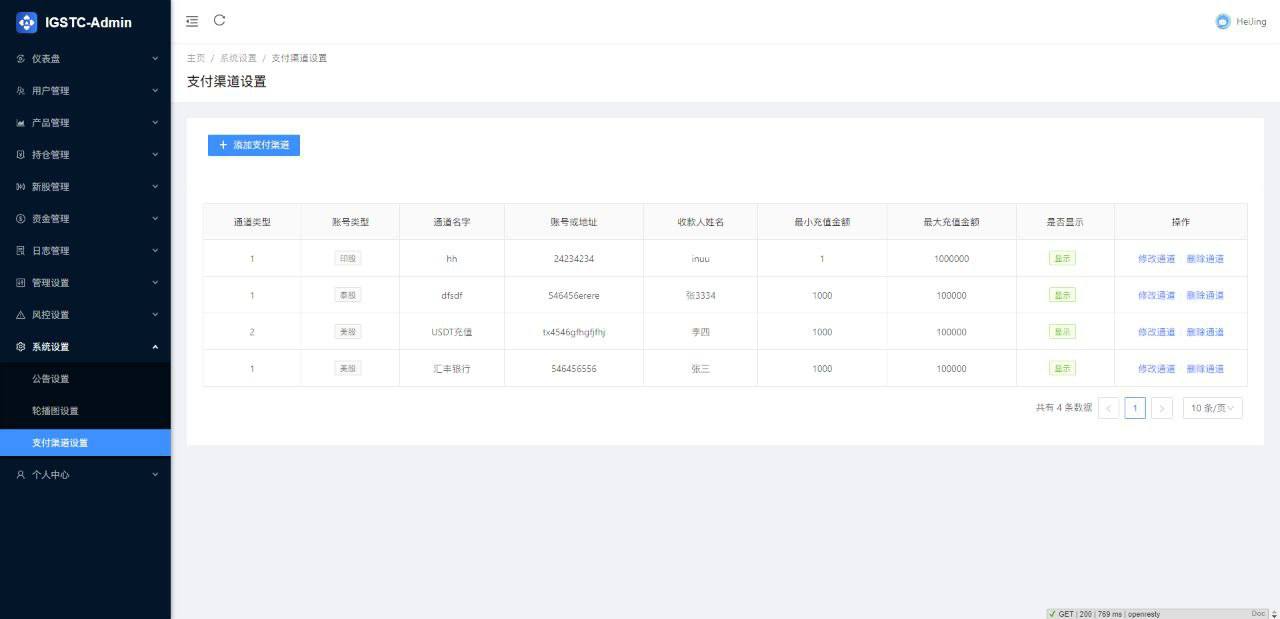
Task: Click the 资金管理 money icon
Action: tap(22, 218)
